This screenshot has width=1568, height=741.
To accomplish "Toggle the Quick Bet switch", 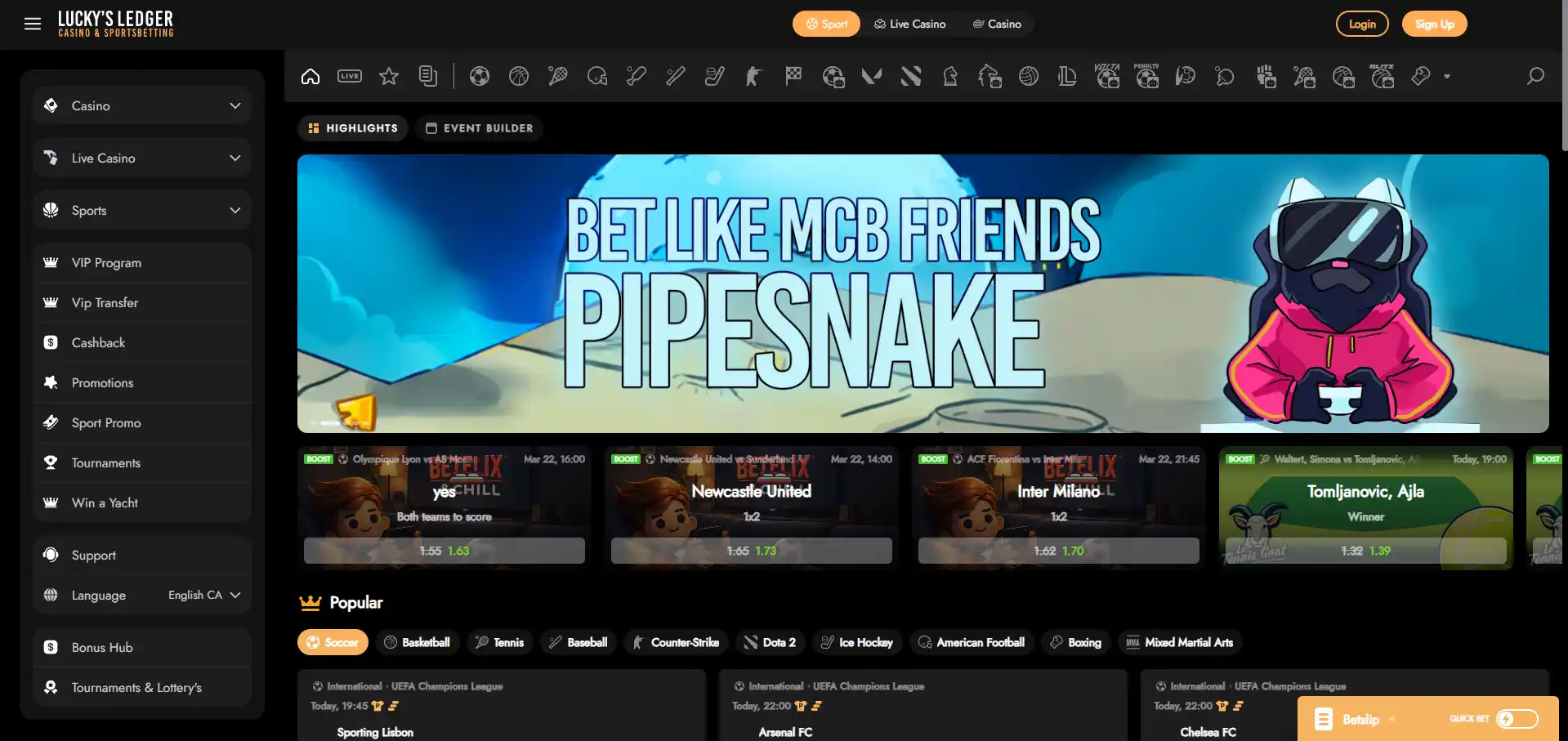I will tap(1517, 719).
